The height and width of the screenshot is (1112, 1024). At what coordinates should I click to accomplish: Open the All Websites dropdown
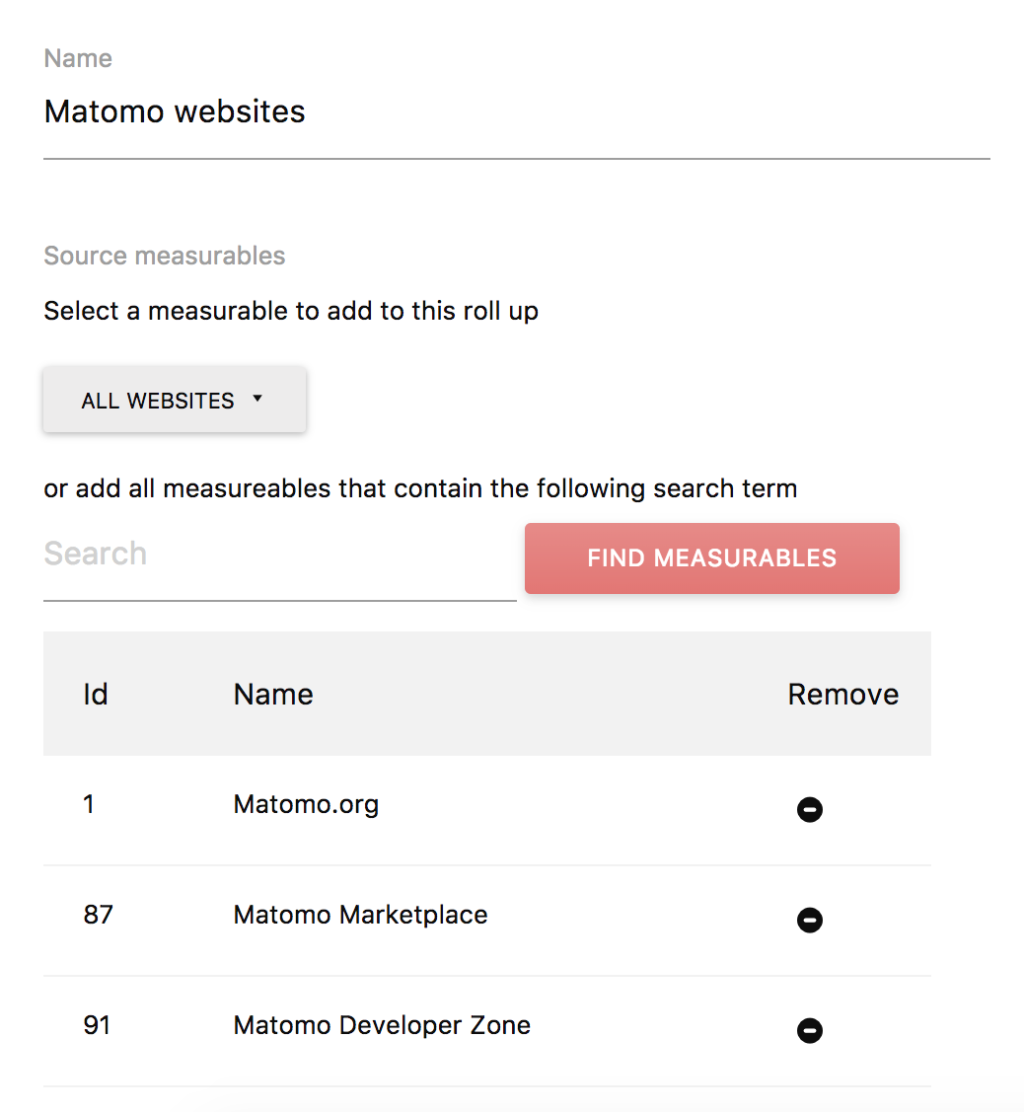coord(174,401)
